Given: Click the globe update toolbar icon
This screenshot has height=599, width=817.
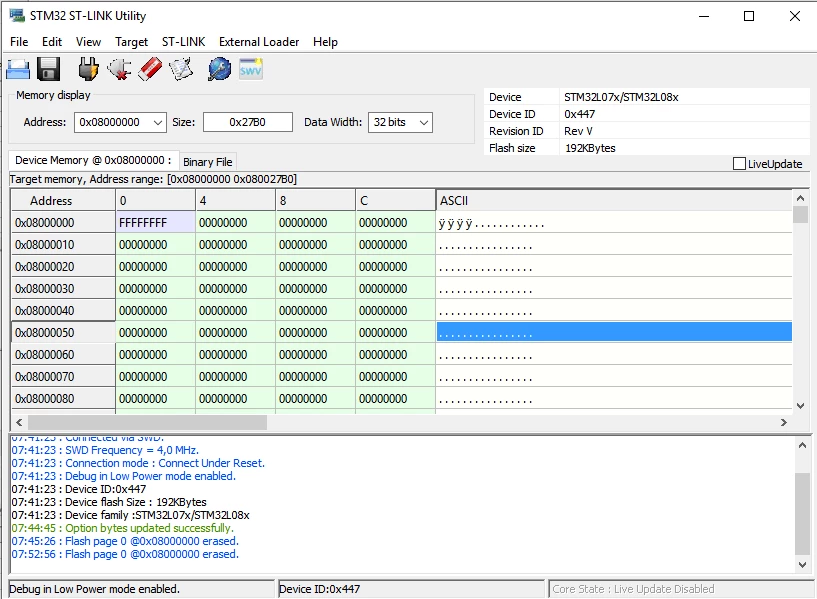Looking at the screenshot, I should point(219,69).
